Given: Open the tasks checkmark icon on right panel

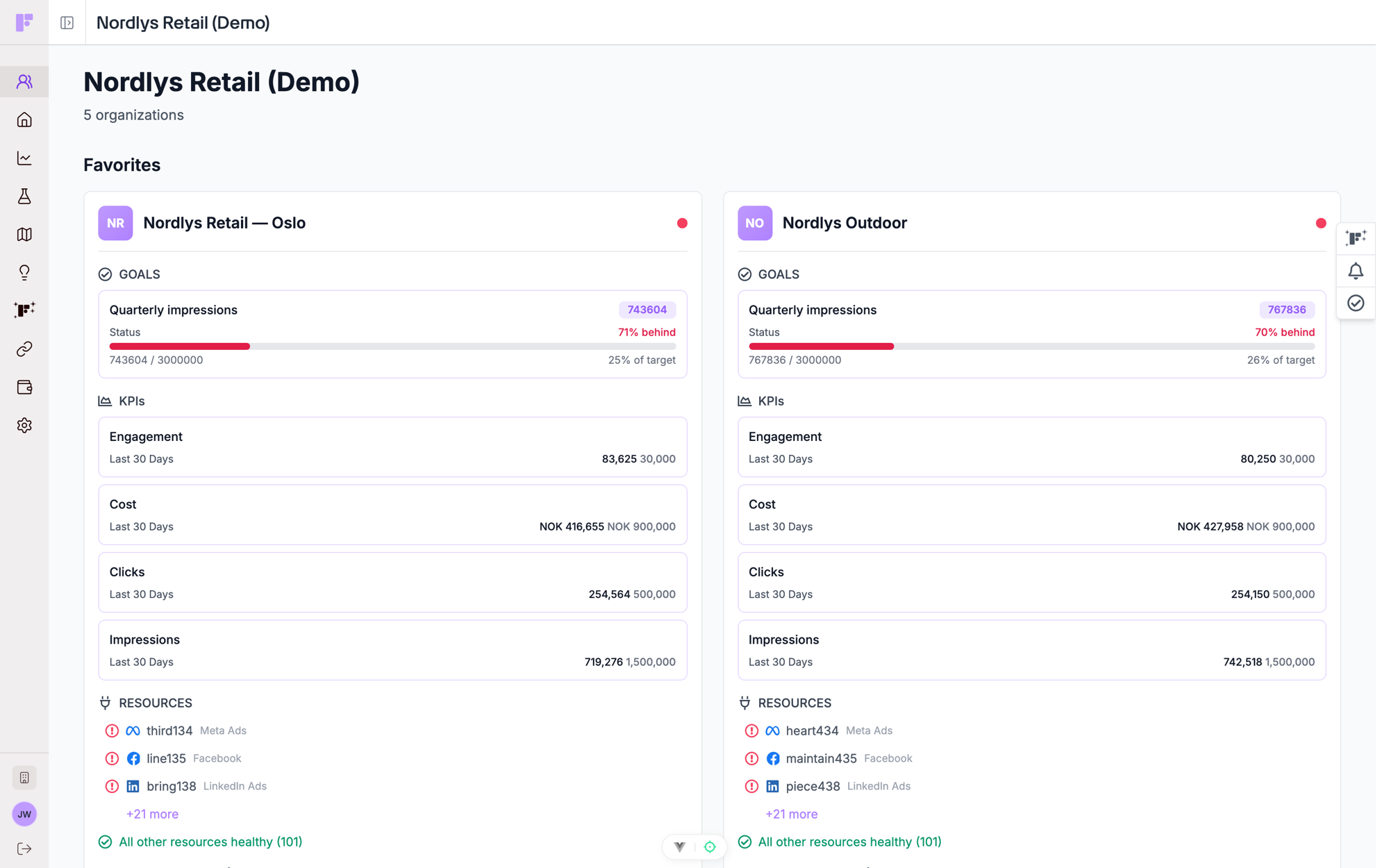Looking at the screenshot, I should click(x=1356, y=303).
